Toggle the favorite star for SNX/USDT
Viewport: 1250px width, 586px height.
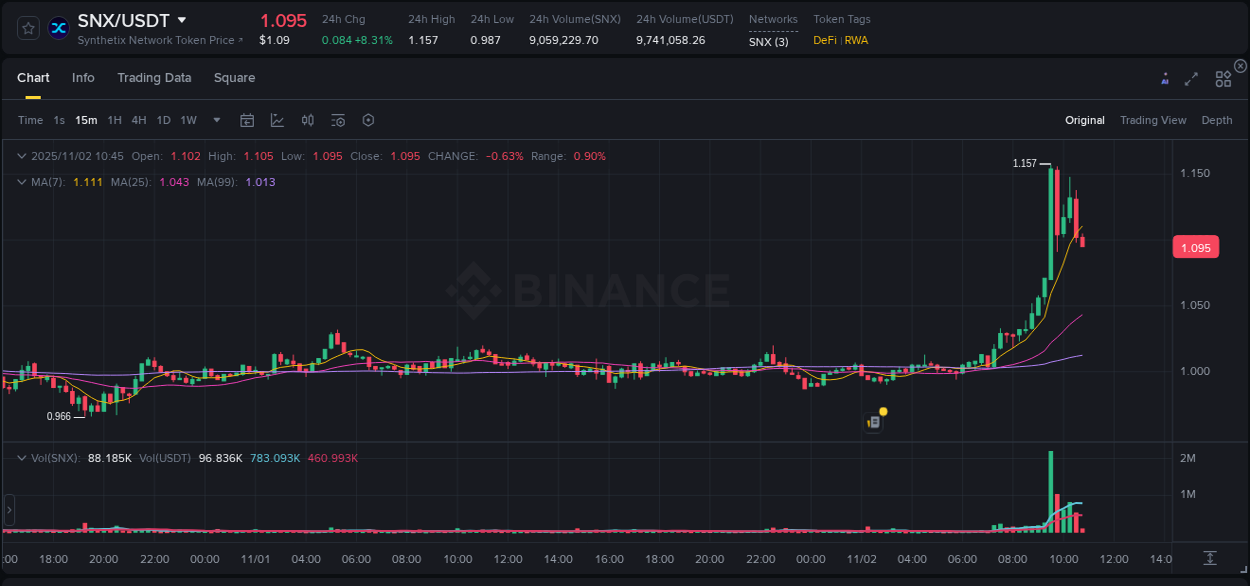point(27,28)
